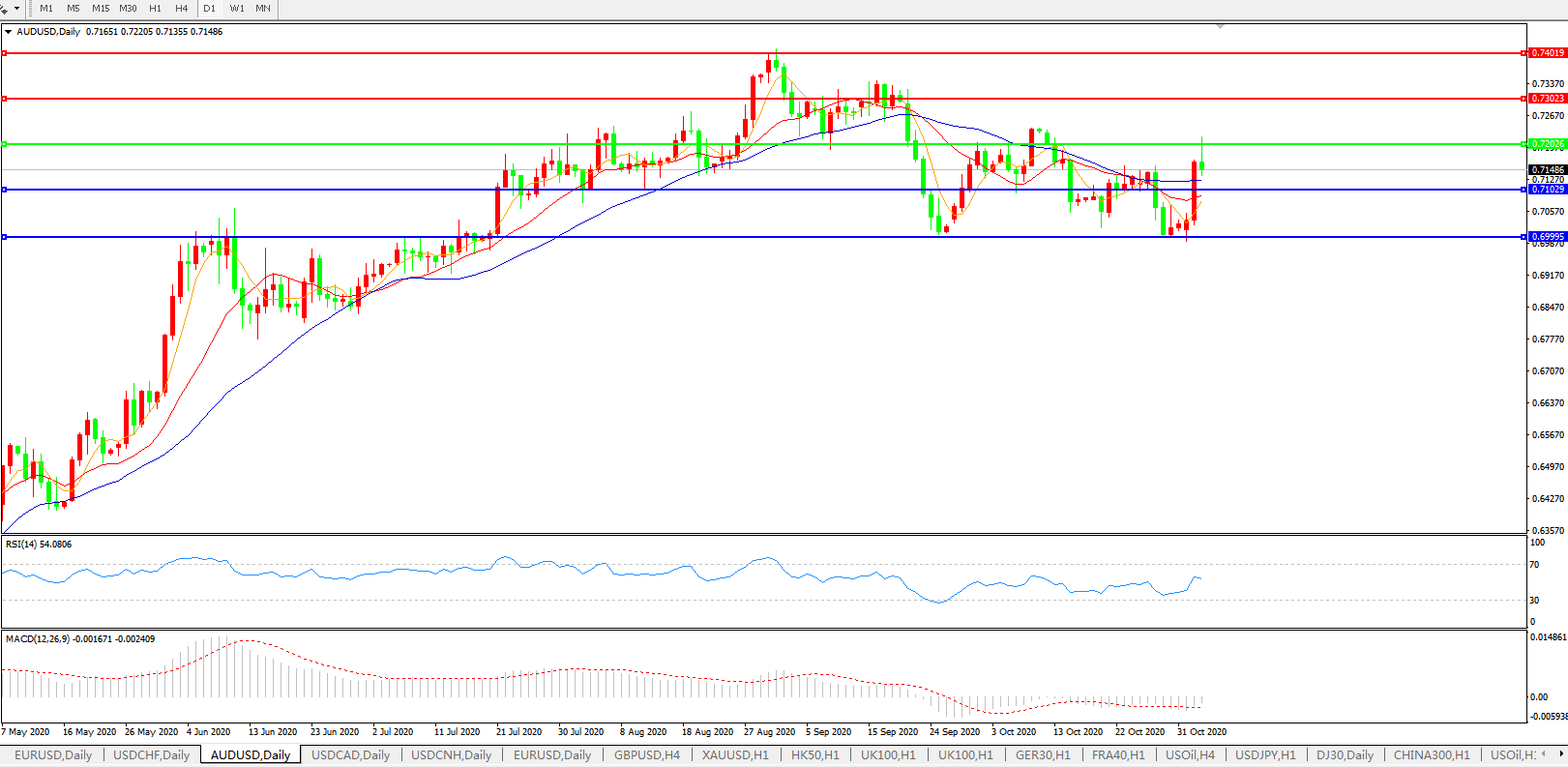Click the chart shift marker triangle

click(x=1221, y=26)
